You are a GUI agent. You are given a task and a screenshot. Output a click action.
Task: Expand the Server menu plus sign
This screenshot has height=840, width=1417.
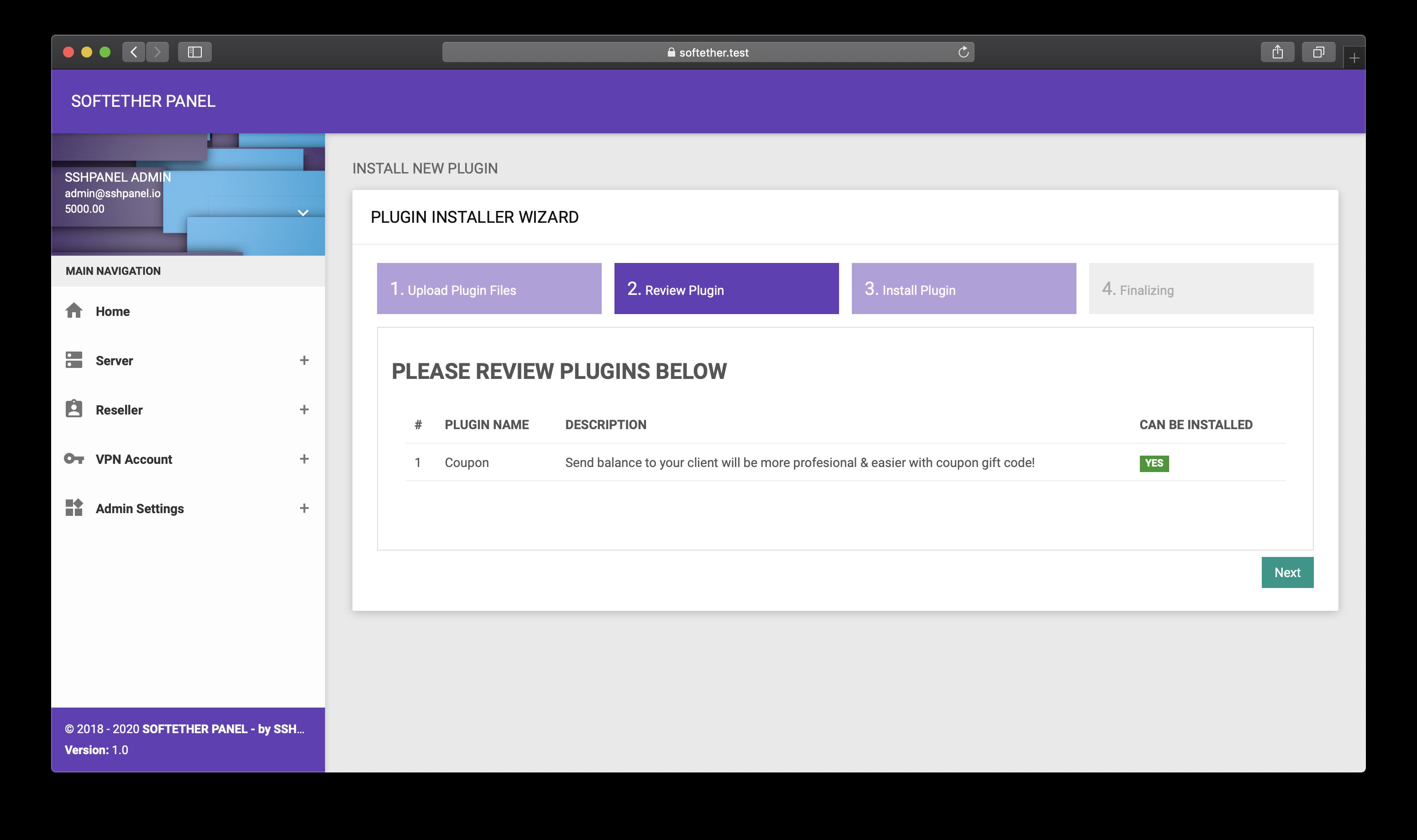[x=304, y=360]
